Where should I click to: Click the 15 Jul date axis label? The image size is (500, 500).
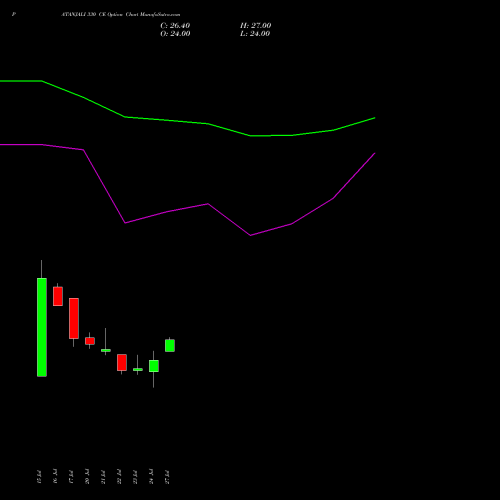pos(39,477)
